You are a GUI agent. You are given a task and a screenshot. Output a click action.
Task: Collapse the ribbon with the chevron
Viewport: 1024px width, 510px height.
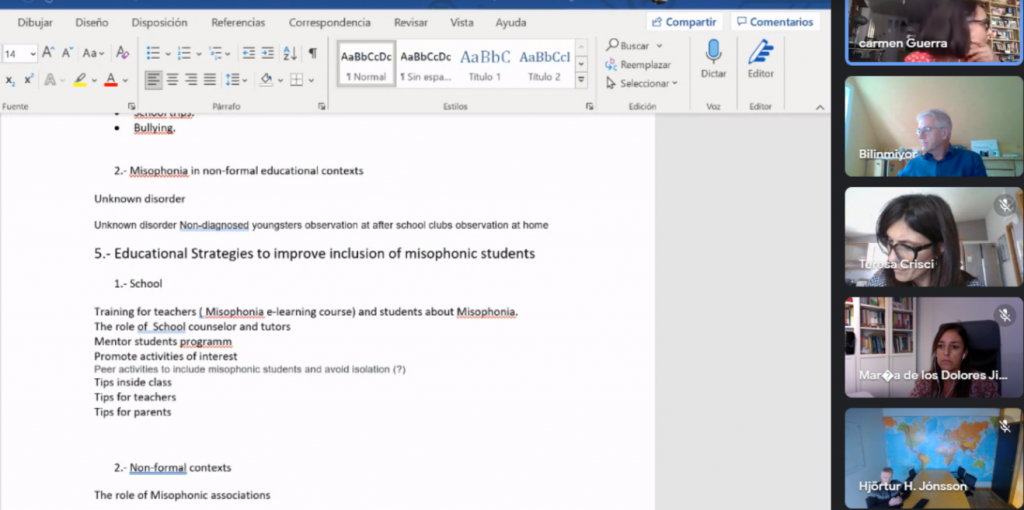point(820,106)
